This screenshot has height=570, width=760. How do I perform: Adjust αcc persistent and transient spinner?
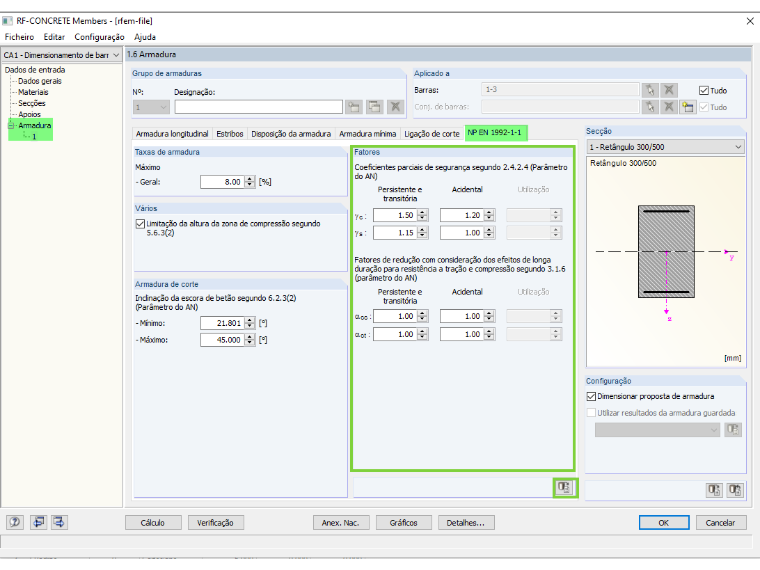423,316
